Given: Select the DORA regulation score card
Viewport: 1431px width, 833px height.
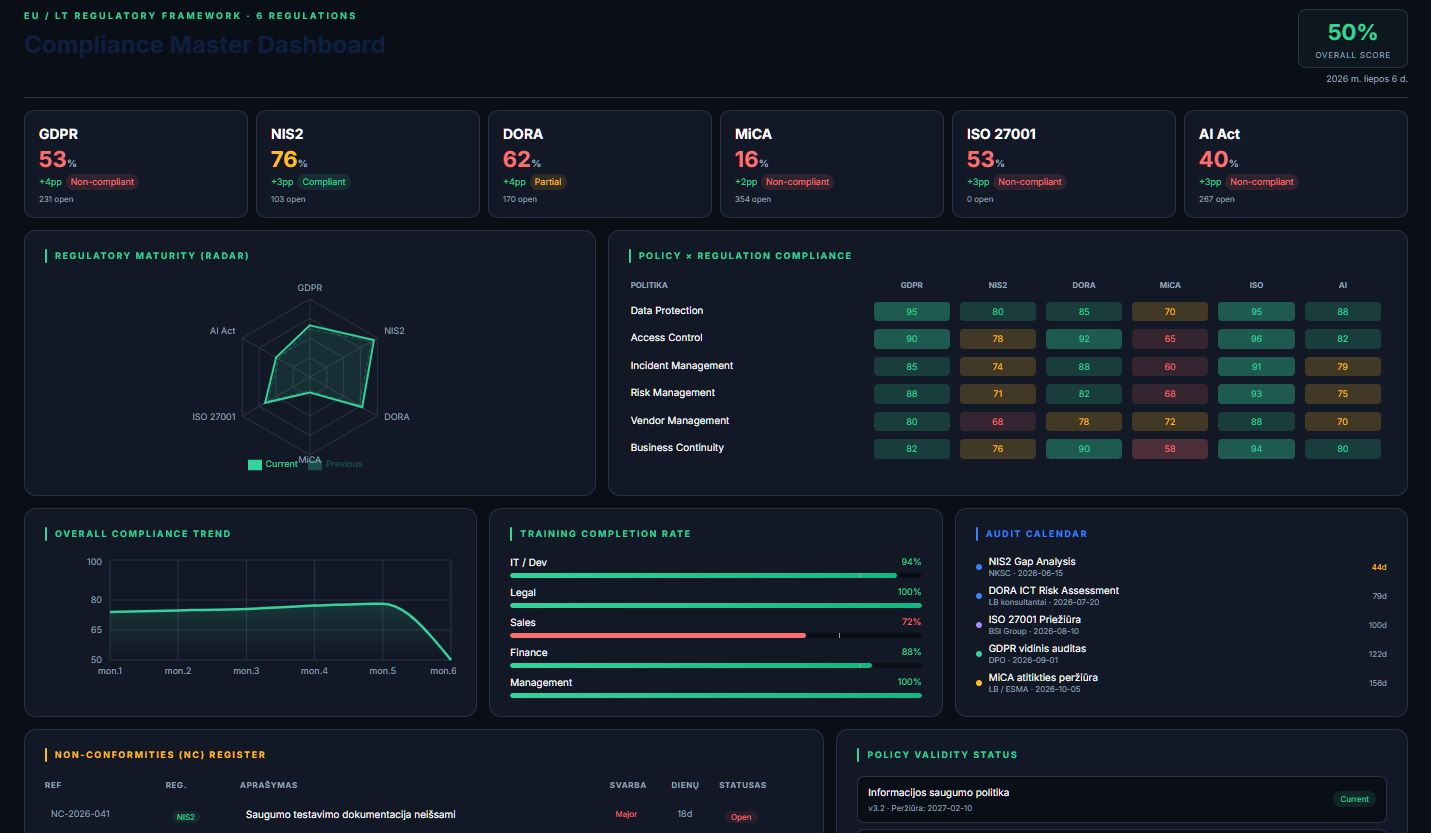Looking at the screenshot, I should click(x=600, y=164).
